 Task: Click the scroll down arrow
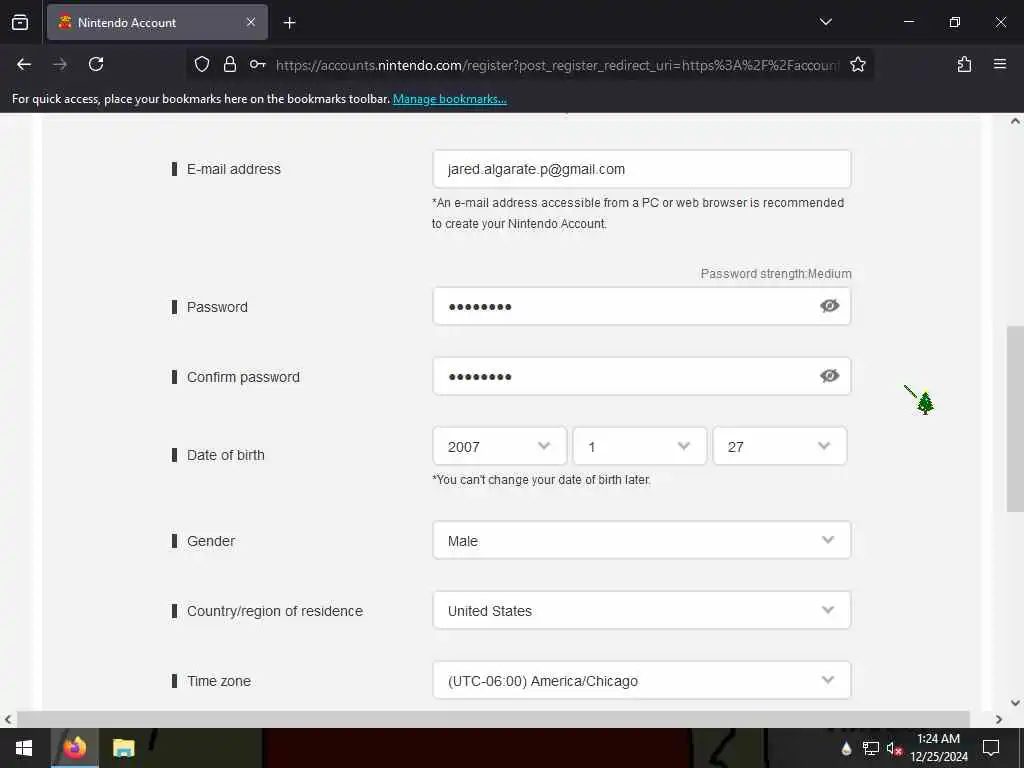1015,703
